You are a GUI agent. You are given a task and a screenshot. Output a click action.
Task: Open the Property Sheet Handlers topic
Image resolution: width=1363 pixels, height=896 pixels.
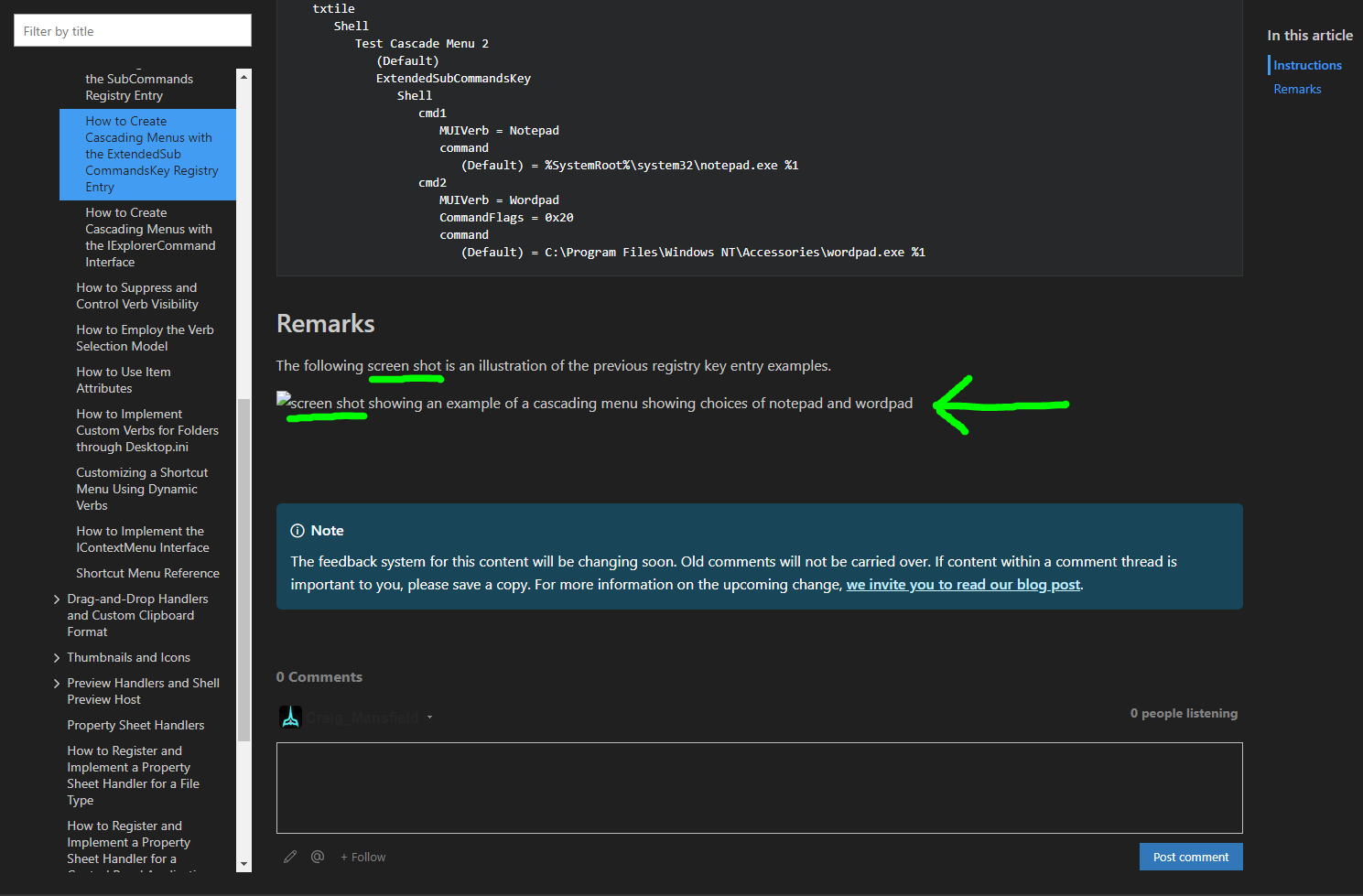[x=135, y=724]
